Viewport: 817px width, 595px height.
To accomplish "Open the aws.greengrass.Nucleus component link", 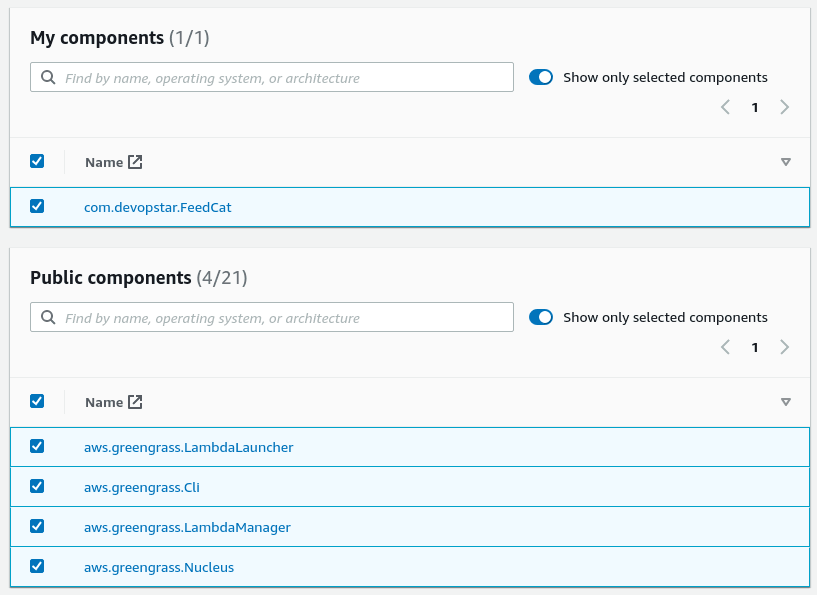I will point(159,565).
